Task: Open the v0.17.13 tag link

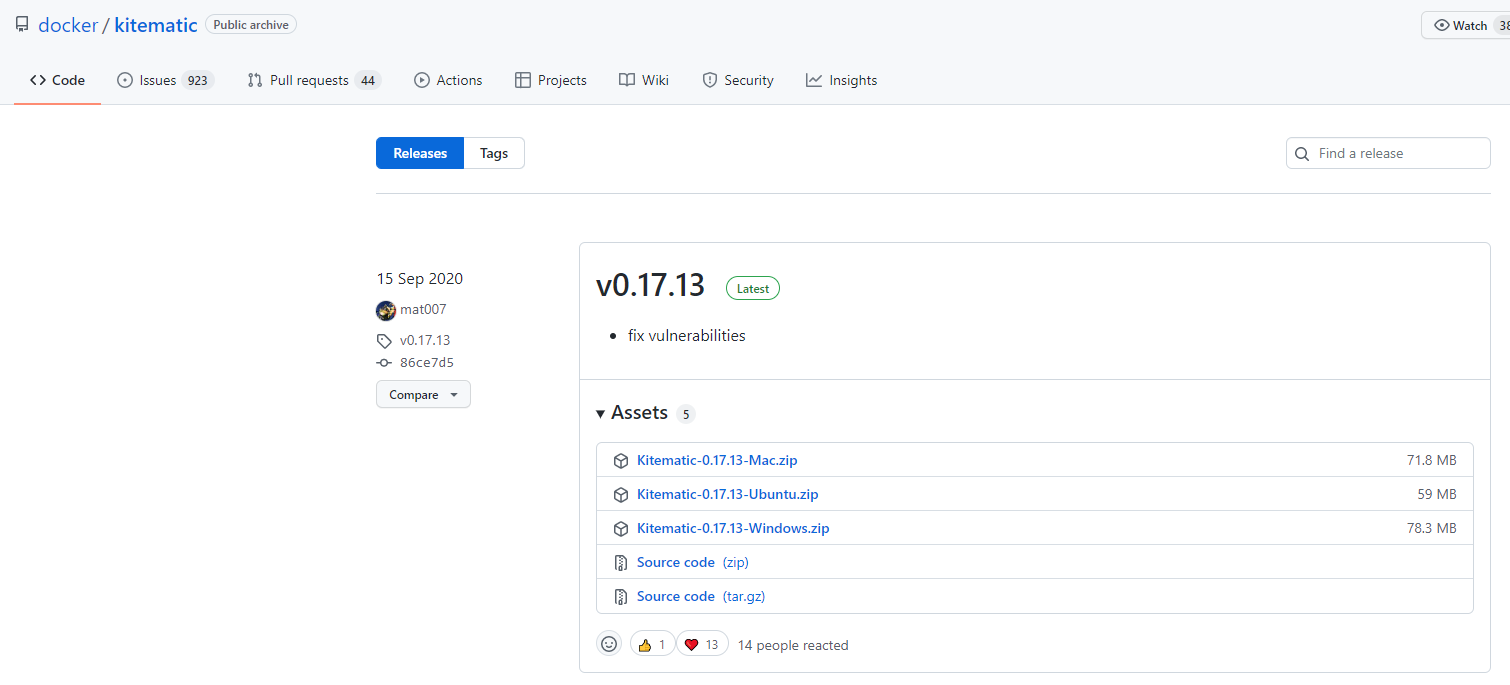Action: [x=425, y=340]
